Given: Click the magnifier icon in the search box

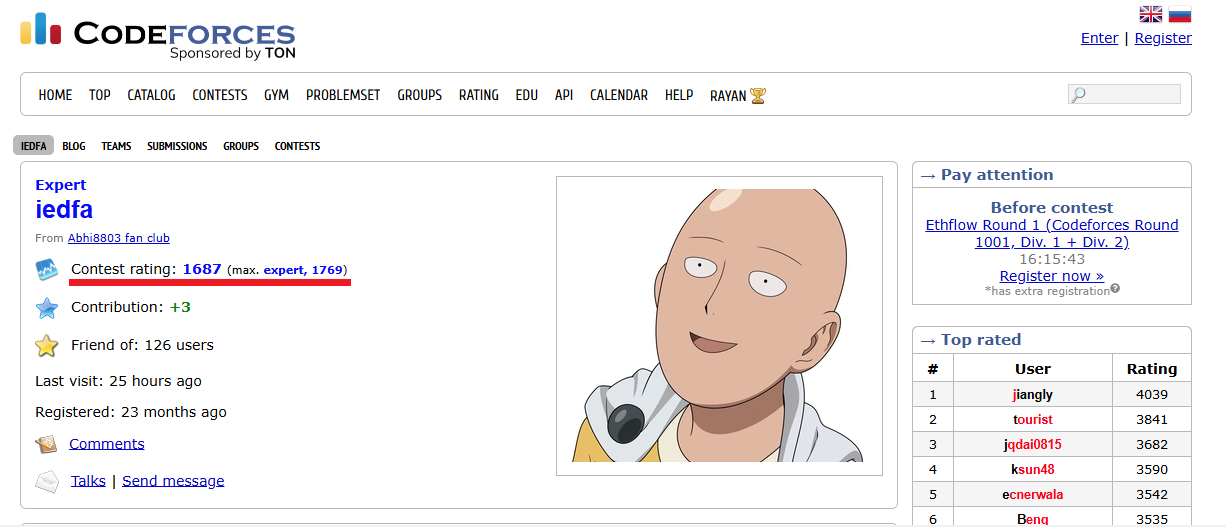Looking at the screenshot, I should 1078,95.
